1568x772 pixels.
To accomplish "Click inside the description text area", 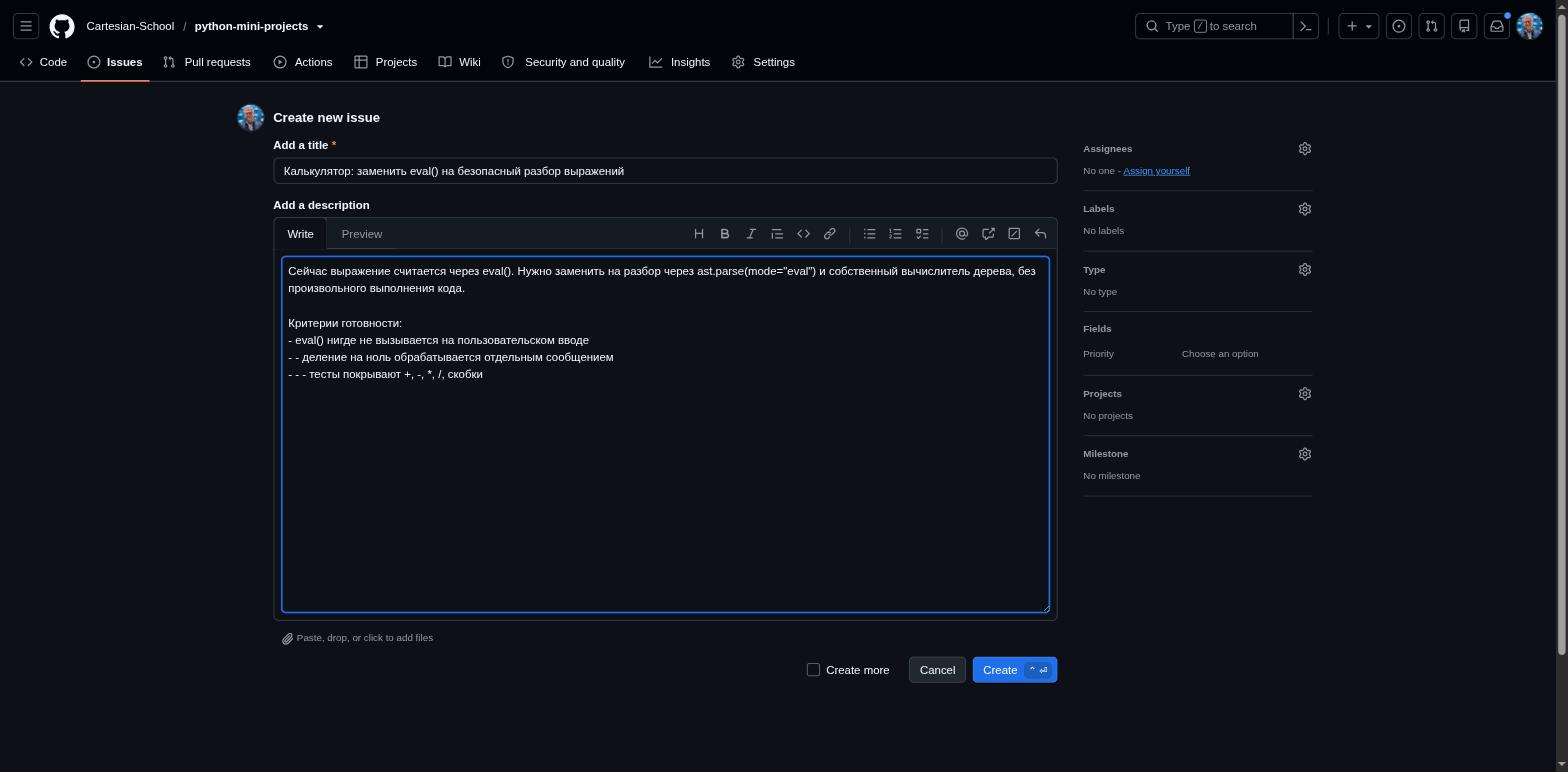I will click(665, 435).
